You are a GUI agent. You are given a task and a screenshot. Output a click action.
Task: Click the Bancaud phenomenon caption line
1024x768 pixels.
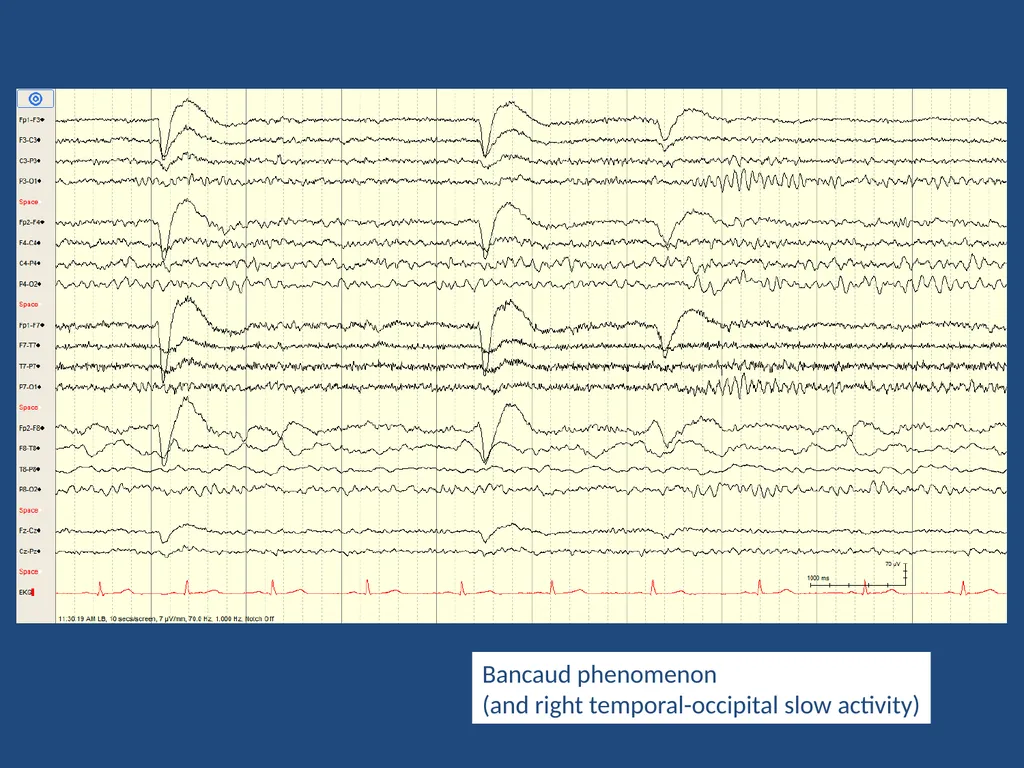(x=599, y=674)
